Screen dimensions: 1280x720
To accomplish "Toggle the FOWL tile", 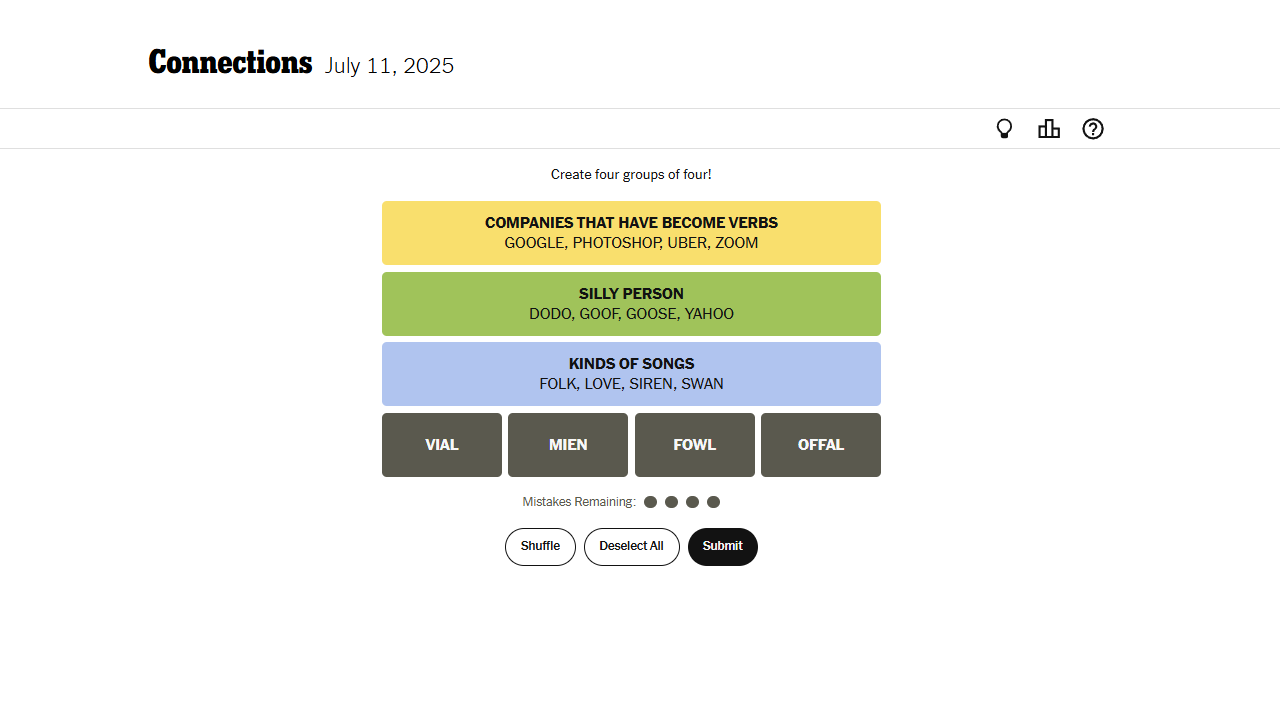I will 695,445.
